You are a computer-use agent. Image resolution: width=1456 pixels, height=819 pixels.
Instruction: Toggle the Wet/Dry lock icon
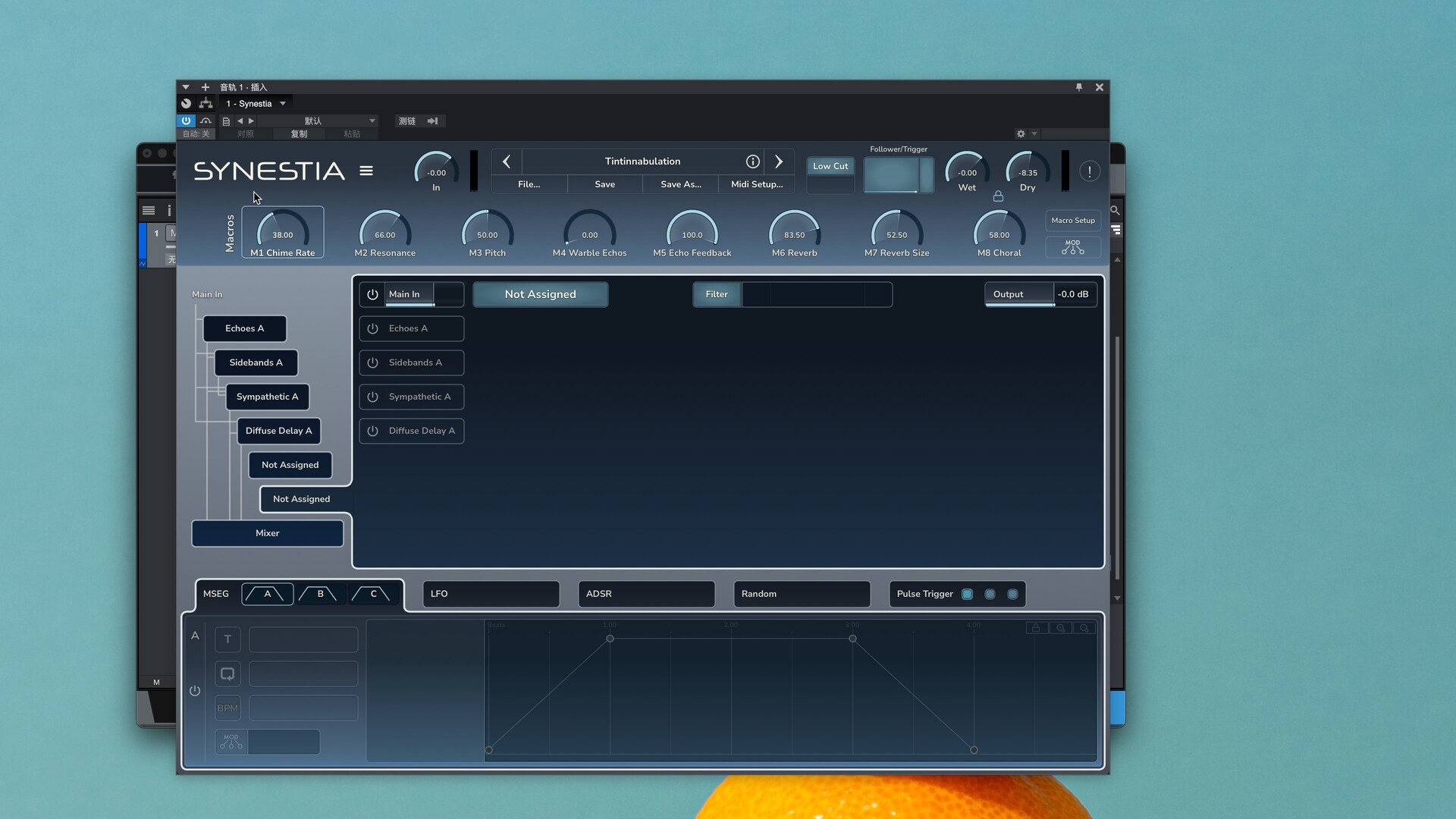coord(998,196)
